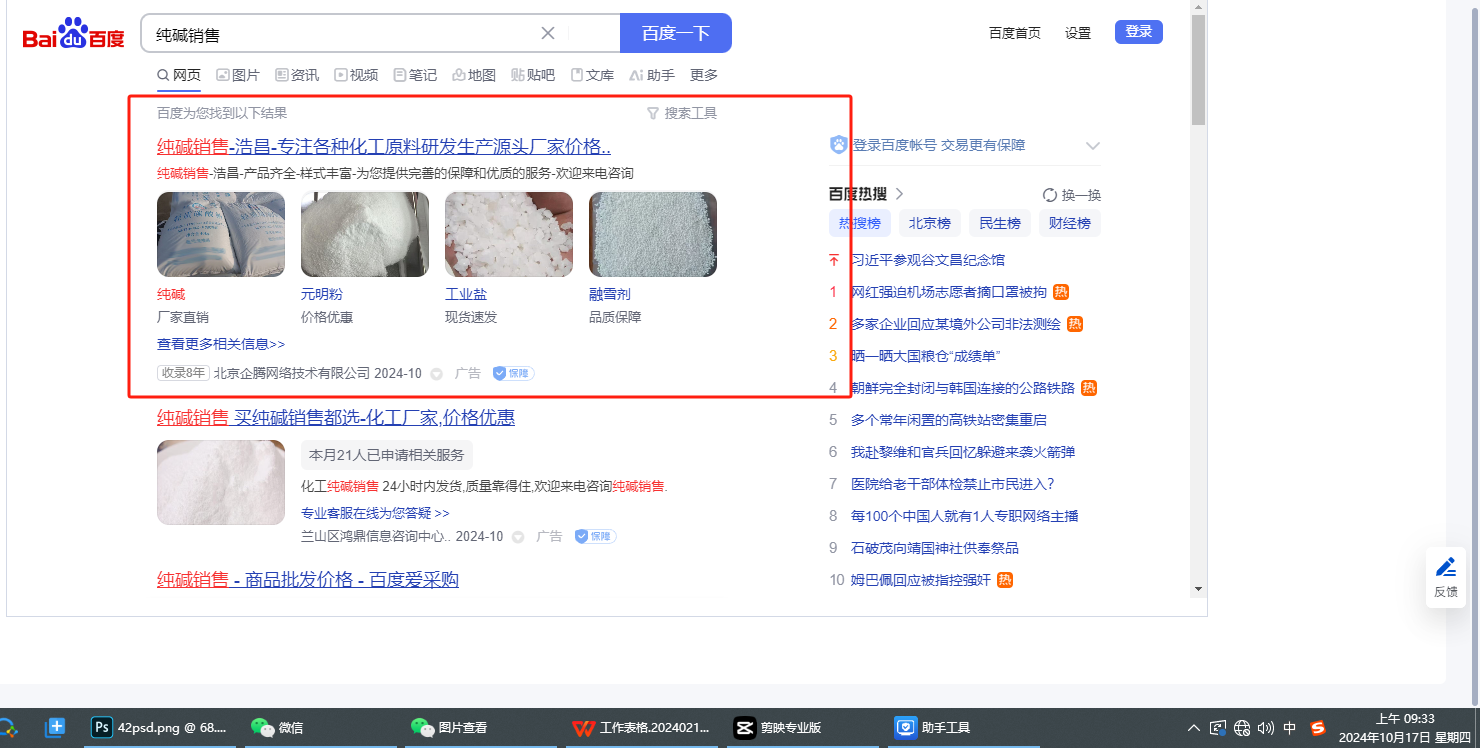Open the ad dropdown beside 北京企腾网络技术有限公司 2024-10
The width and height of the screenshot is (1480, 748).
click(436, 374)
